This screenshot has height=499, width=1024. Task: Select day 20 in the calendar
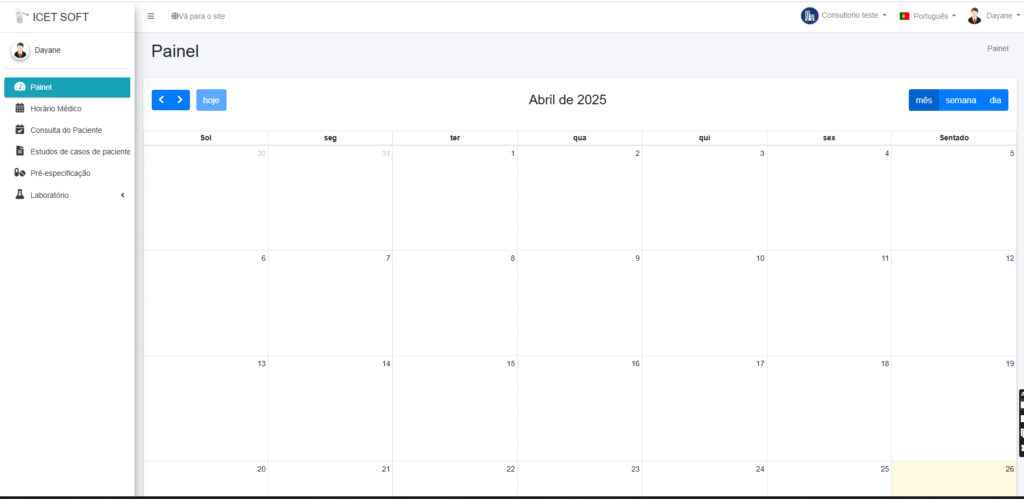[206, 479]
